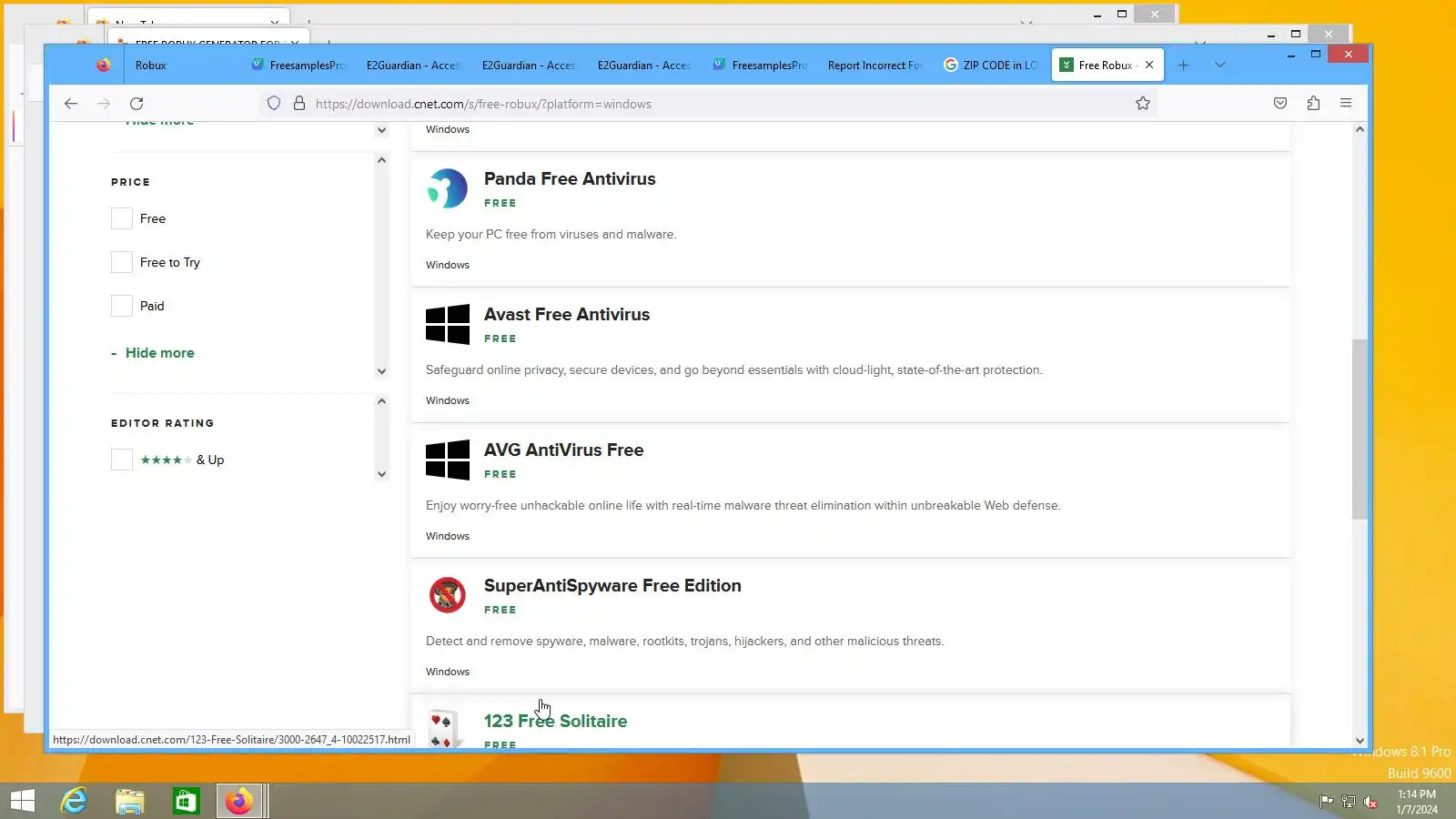The image size is (1456, 819).
Task: Click the 123 Free Solitaire cards icon
Action: click(x=443, y=729)
